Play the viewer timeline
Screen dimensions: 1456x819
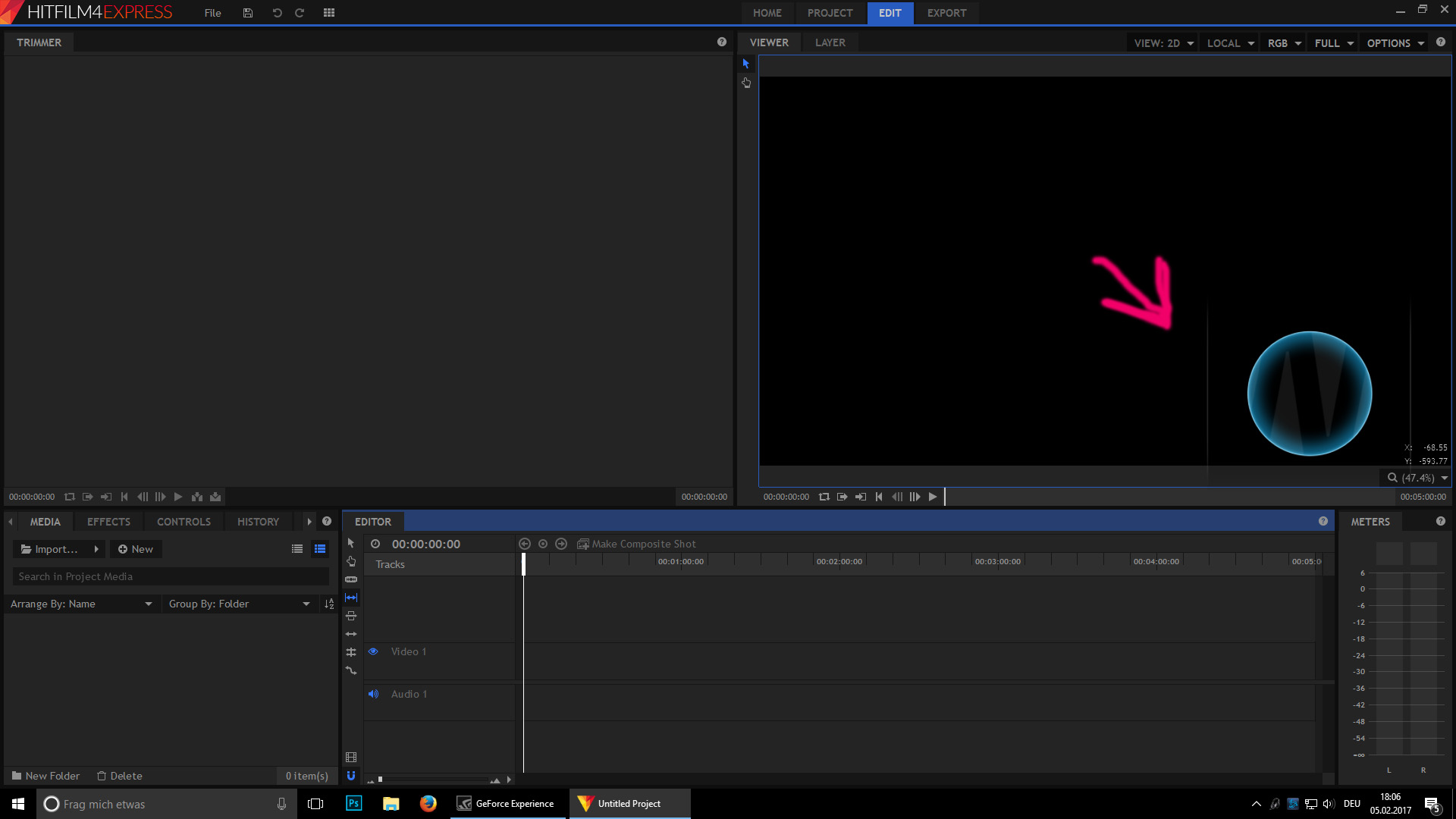[933, 497]
